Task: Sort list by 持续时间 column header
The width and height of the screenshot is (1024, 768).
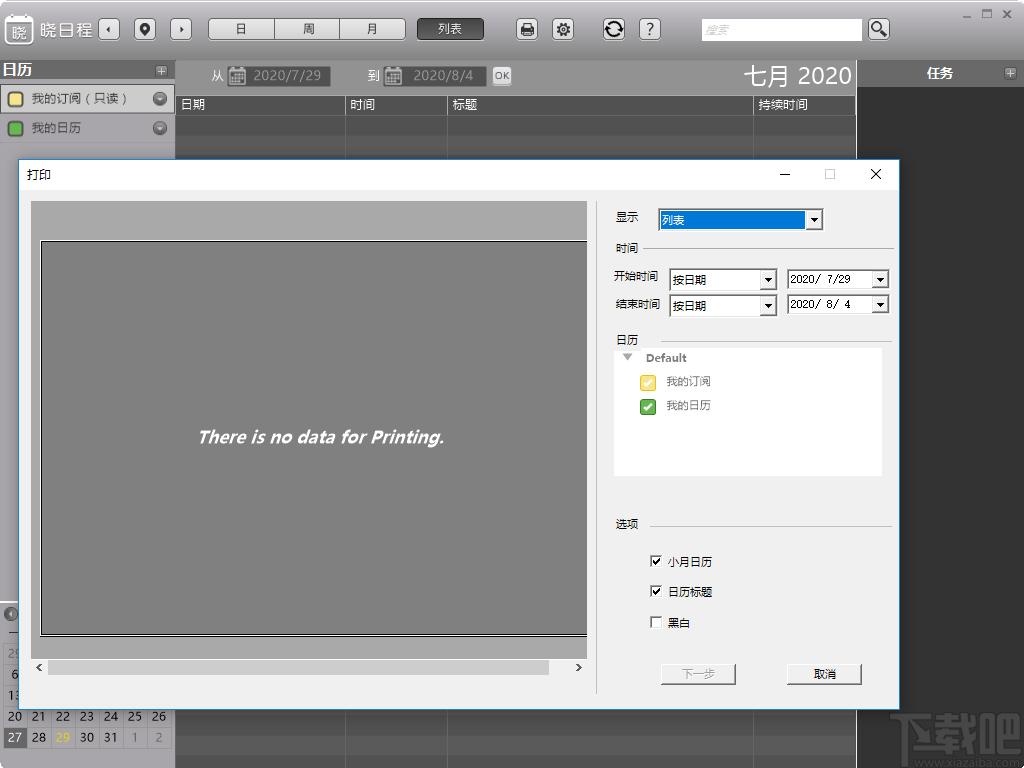Action: point(804,104)
